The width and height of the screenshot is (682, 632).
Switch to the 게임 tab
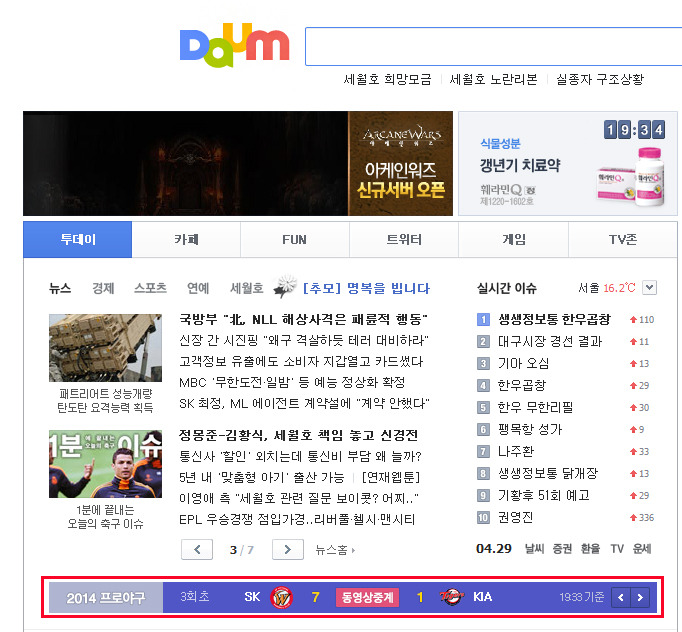pos(514,239)
